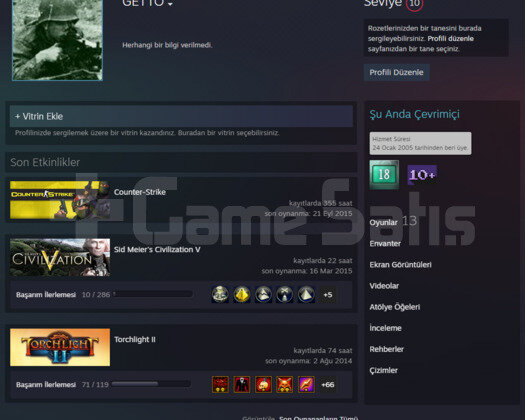Click Torchlight II achievement progress bar
The height and width of the screenshot is (420, 525).
[151, 384]
